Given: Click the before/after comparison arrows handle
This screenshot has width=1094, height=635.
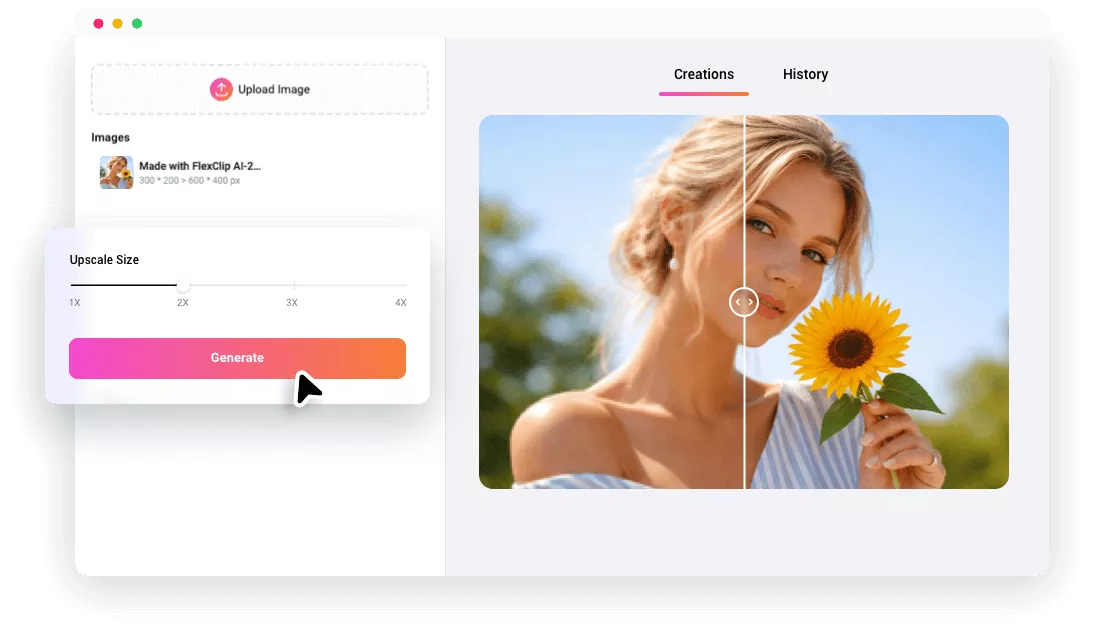Looking at the screenshot, I should 743,301.
